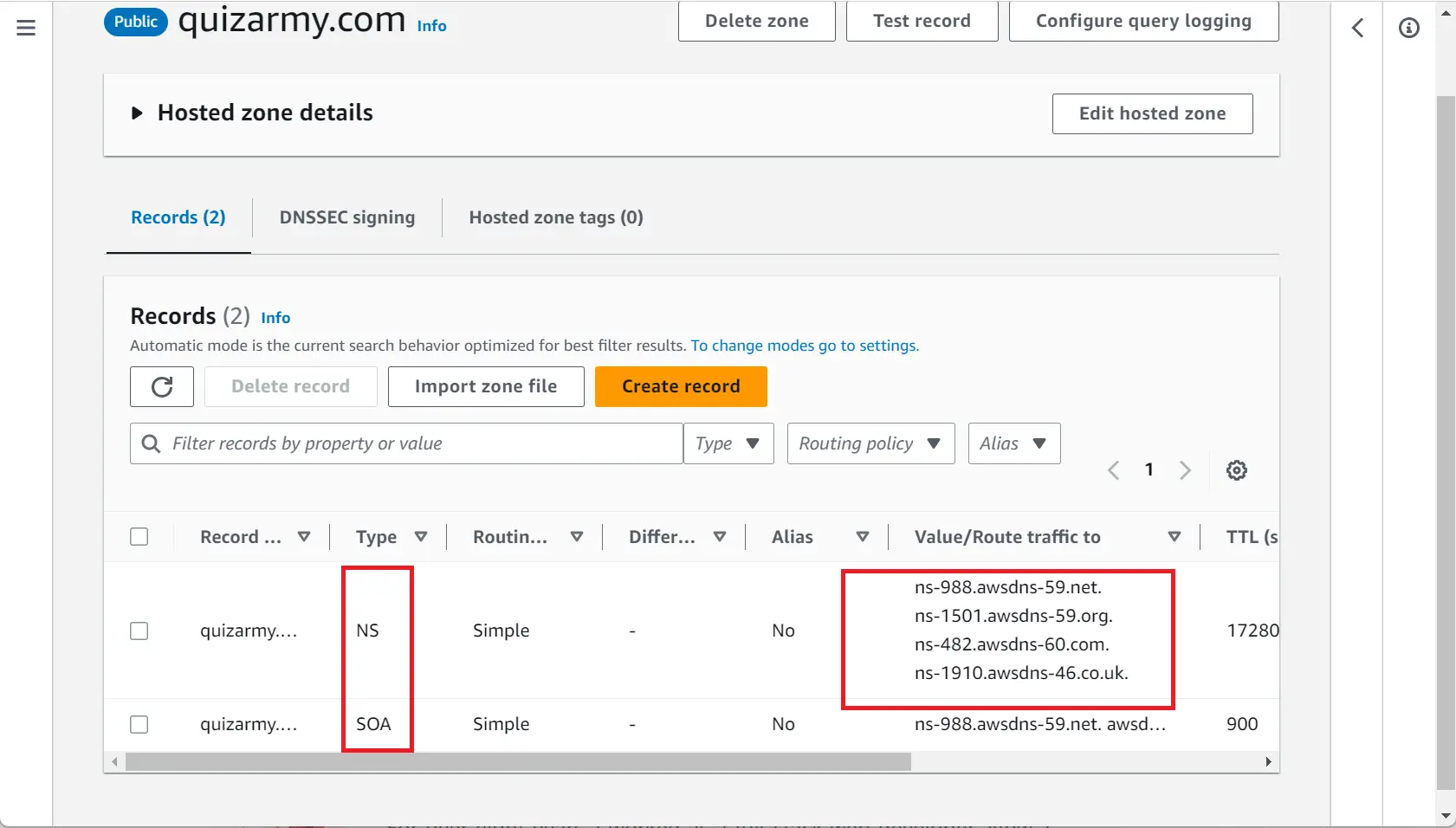Switch to Hosted zone tags (0) tab
Screen dimensions: 1456x828
click(x=556, y=217)
